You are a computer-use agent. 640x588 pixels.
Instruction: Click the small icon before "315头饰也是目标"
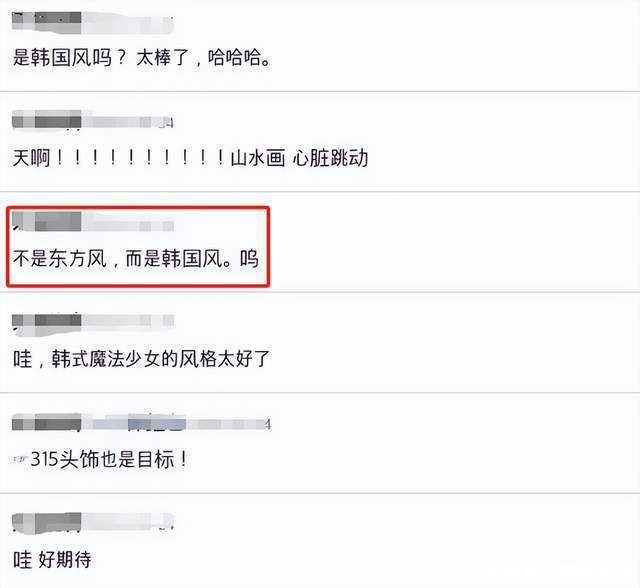pos(18,458)
